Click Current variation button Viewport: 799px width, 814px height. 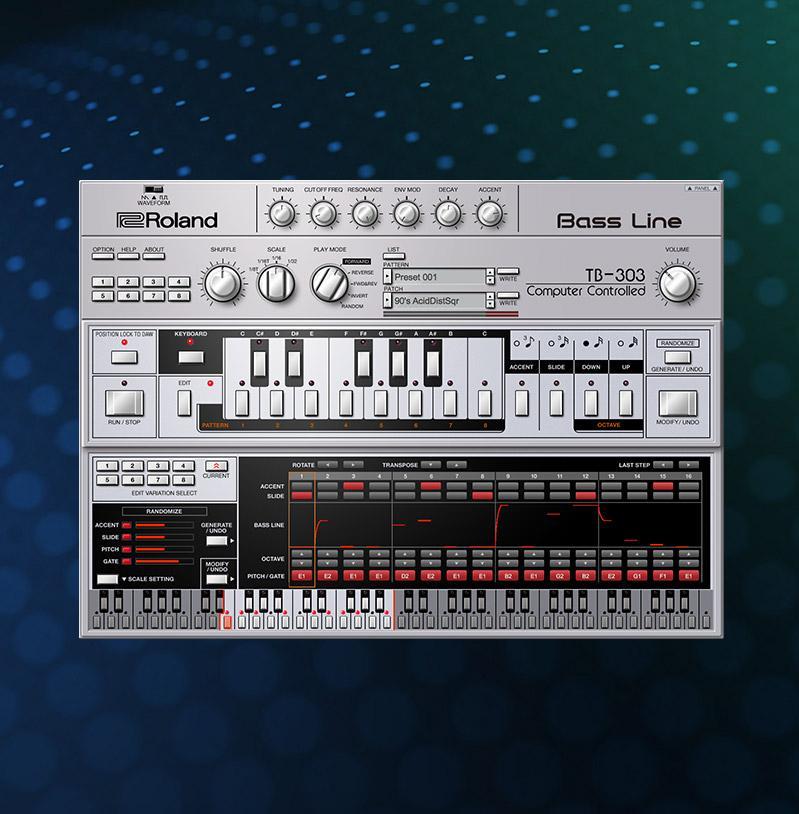click(216, 466)
